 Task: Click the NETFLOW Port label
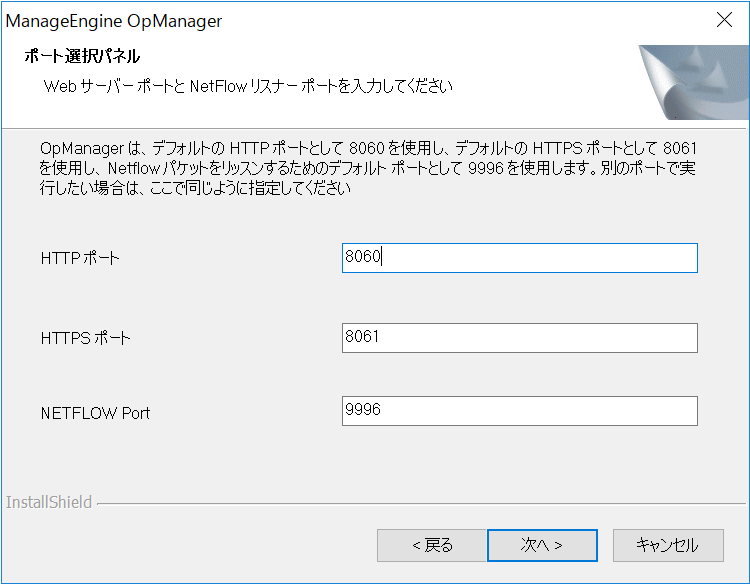click(x=95, y=413)
